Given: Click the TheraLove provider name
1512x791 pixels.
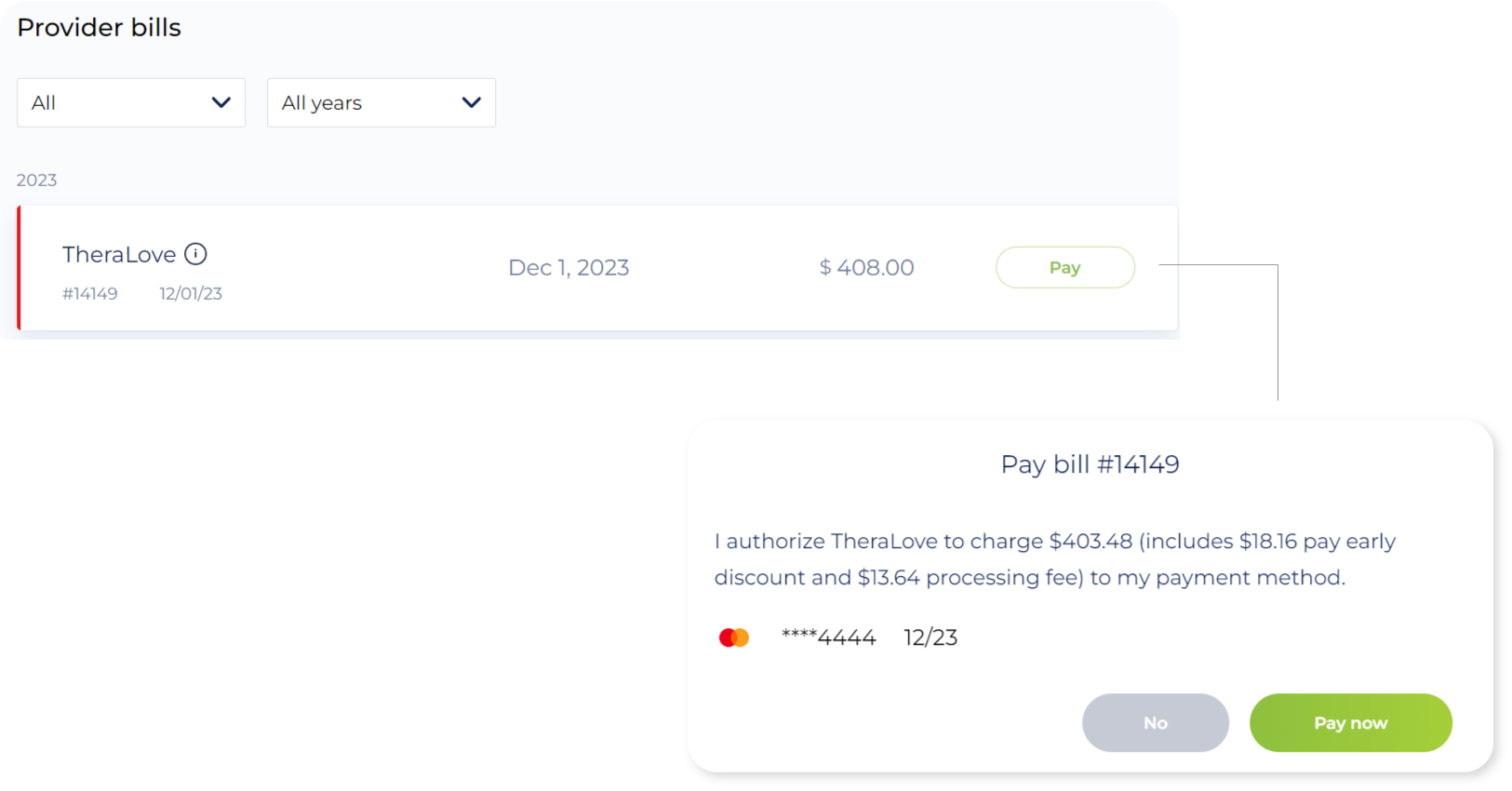Looking at the screenshot, I should pyautogui.click(x=119, y=253).
